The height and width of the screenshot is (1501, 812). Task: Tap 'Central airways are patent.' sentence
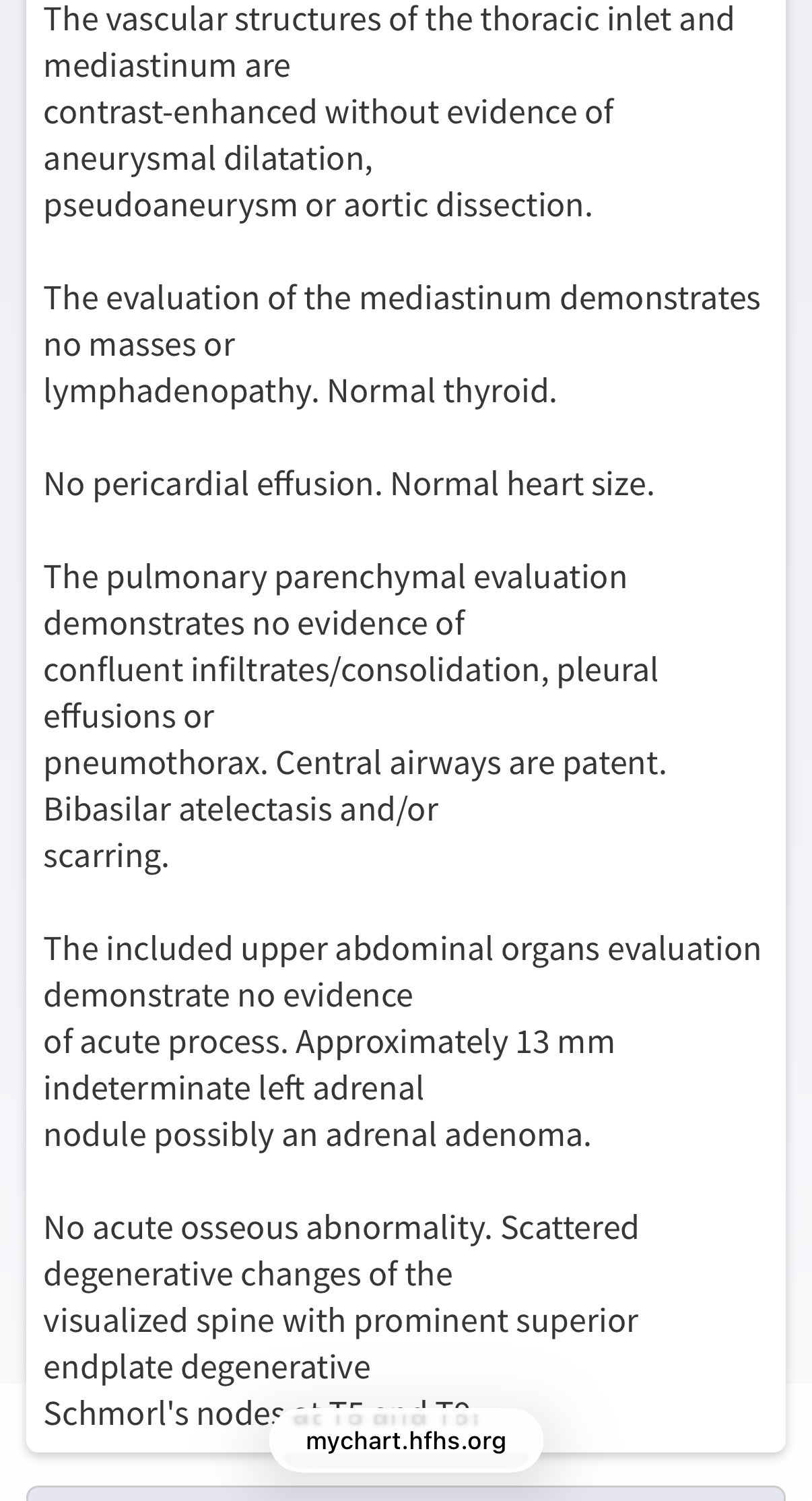[471, 763]
